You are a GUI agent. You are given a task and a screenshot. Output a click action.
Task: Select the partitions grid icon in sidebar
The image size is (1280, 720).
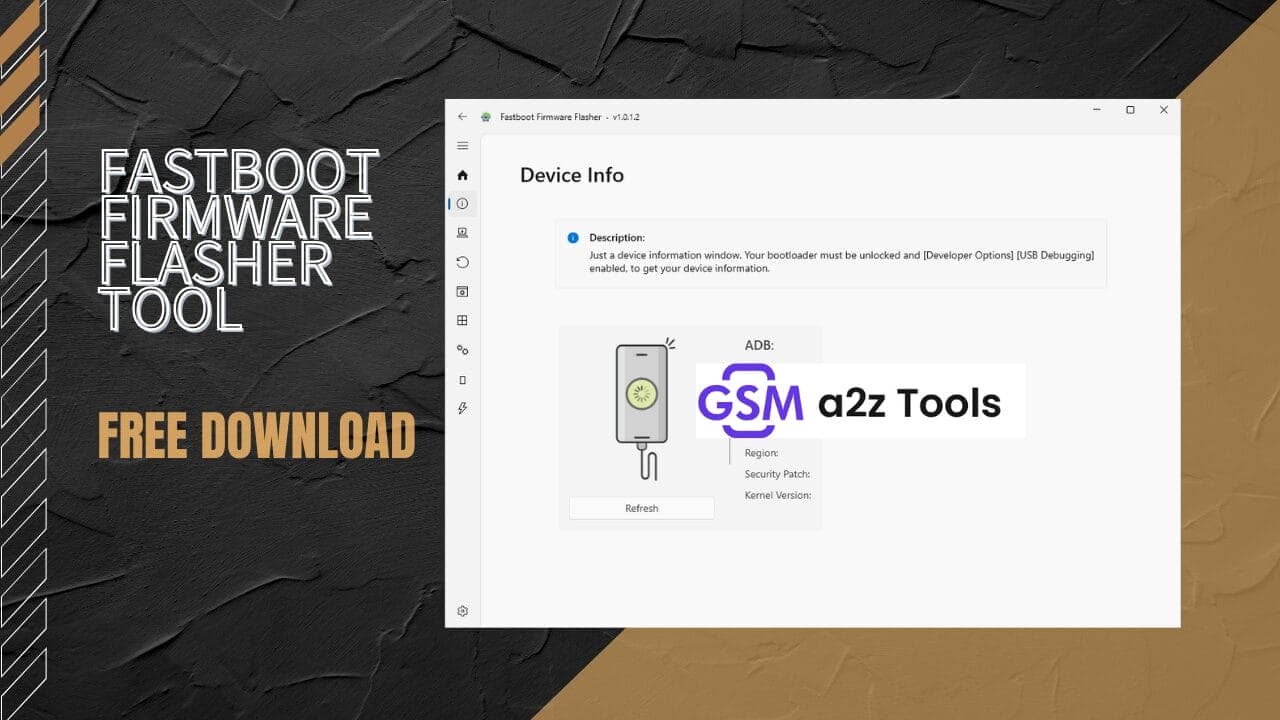point(462,320)
